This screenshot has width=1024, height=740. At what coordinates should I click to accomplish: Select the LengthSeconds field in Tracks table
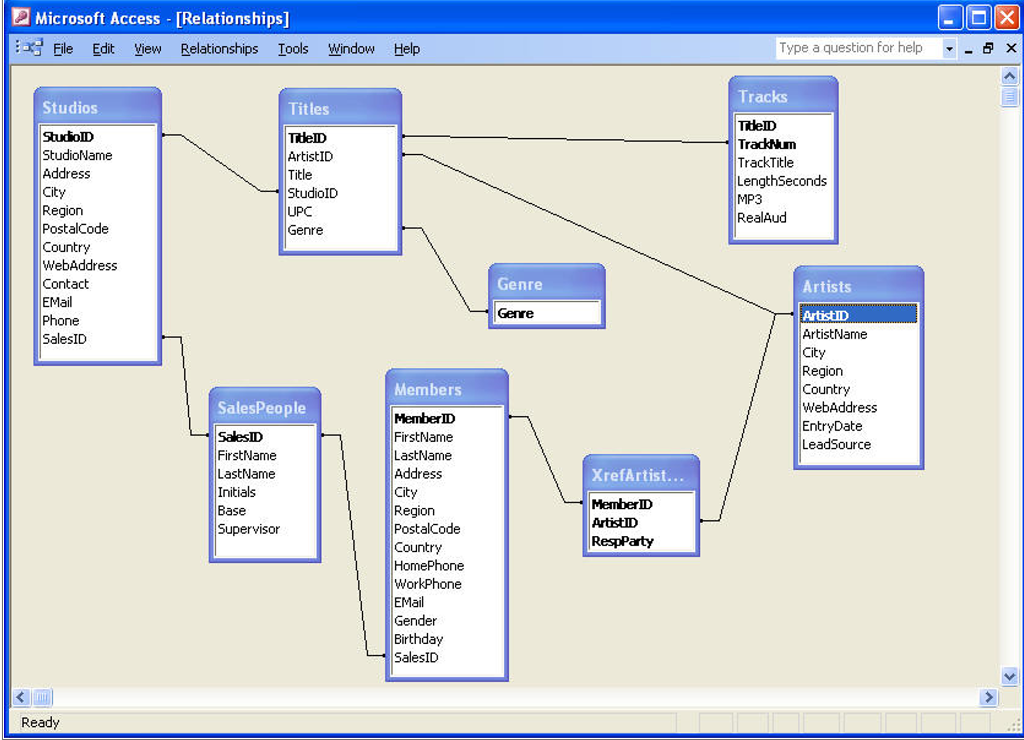coord(783,180)
